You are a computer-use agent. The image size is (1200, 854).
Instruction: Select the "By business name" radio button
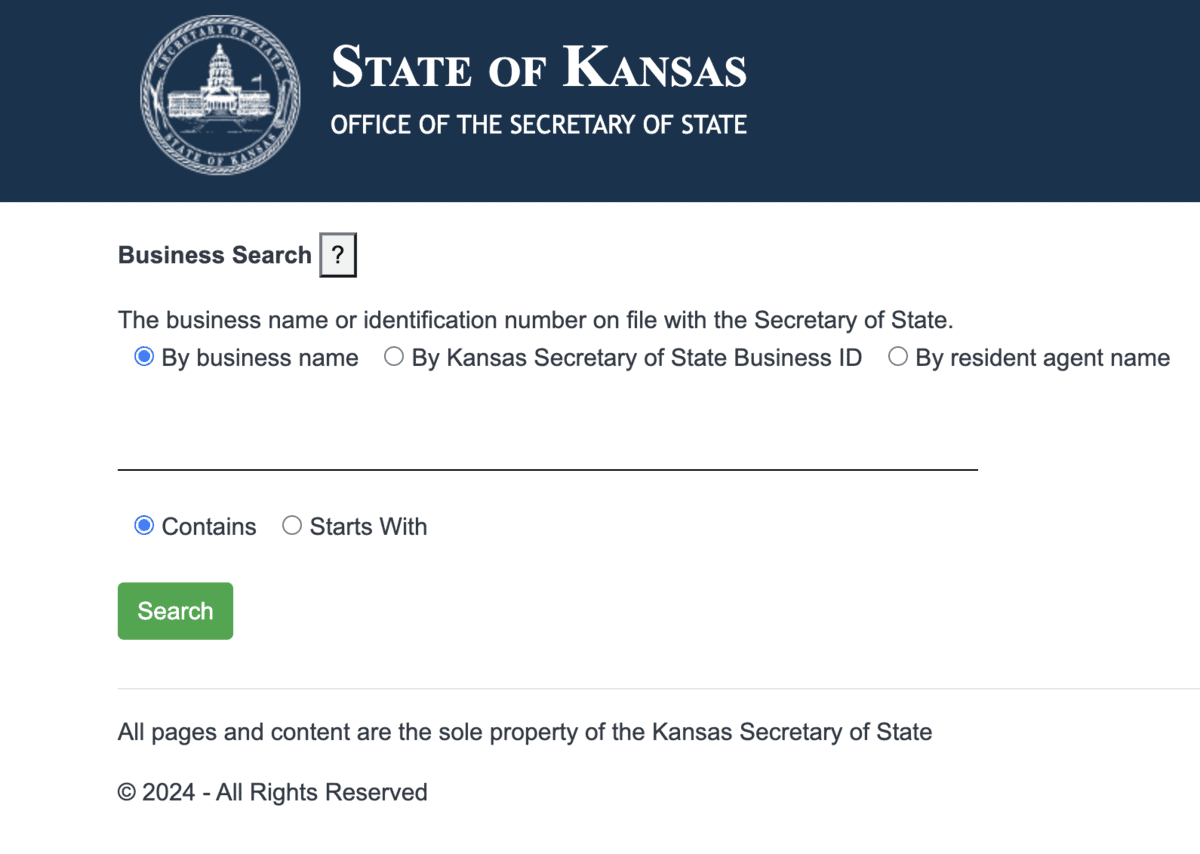[x=143, y=355]
